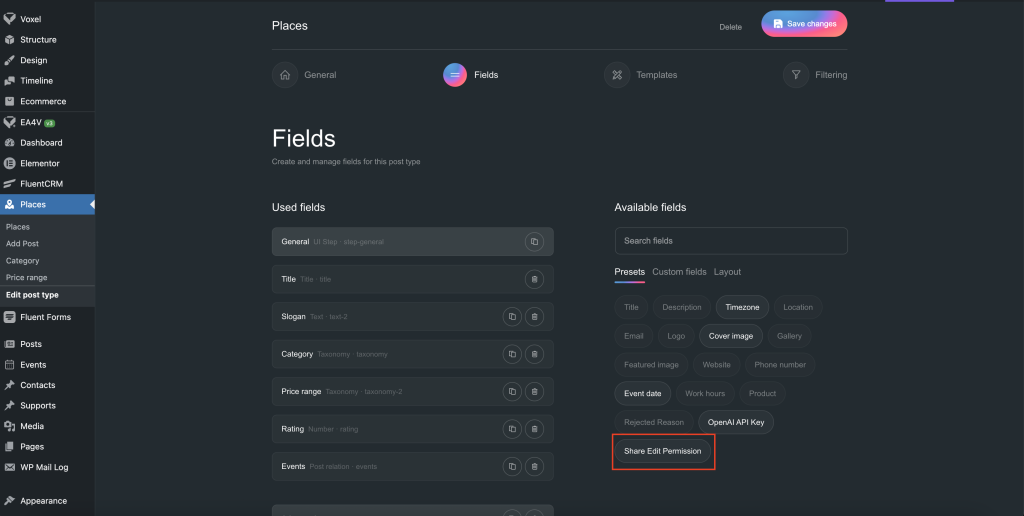
Task: Delete the Events post relation field
Action: pos(534,467)
